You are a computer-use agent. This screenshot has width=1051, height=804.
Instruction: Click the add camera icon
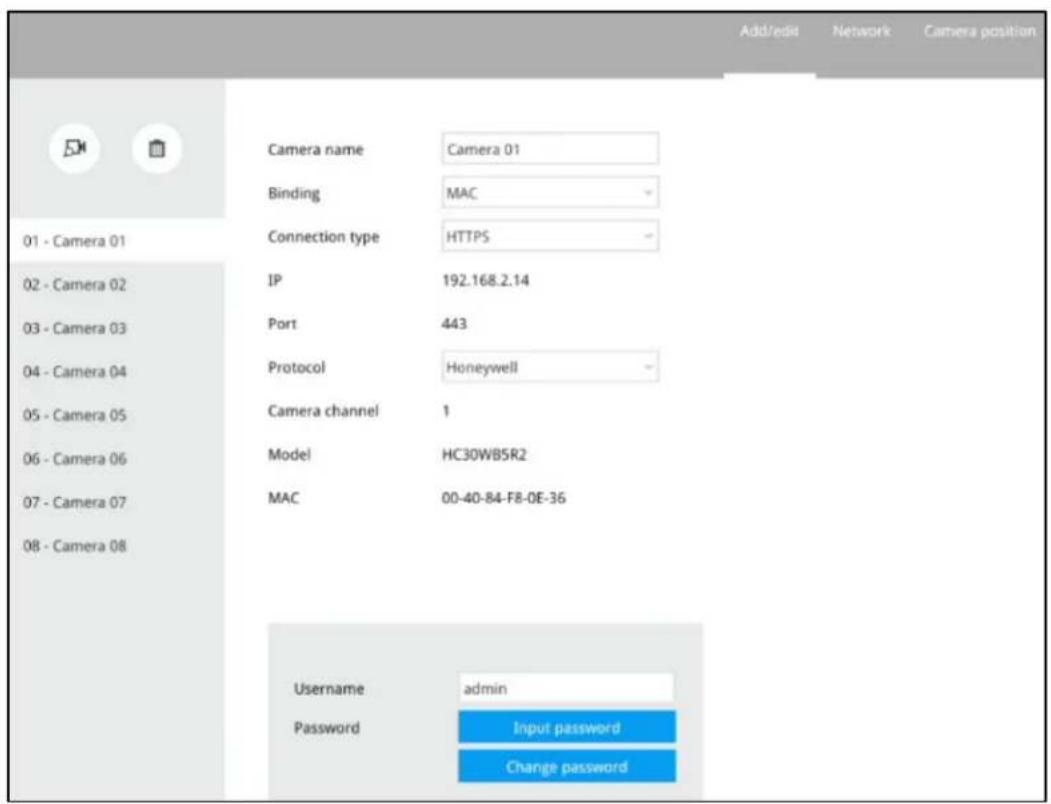[x=74, y=148]
